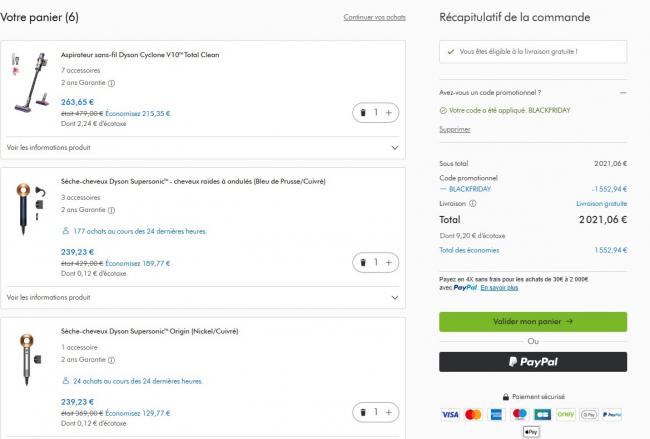This screenshot has width=650, height=439.
Task: Open the PayPal En savoir plus link
Action: click(x=499, y=288)
